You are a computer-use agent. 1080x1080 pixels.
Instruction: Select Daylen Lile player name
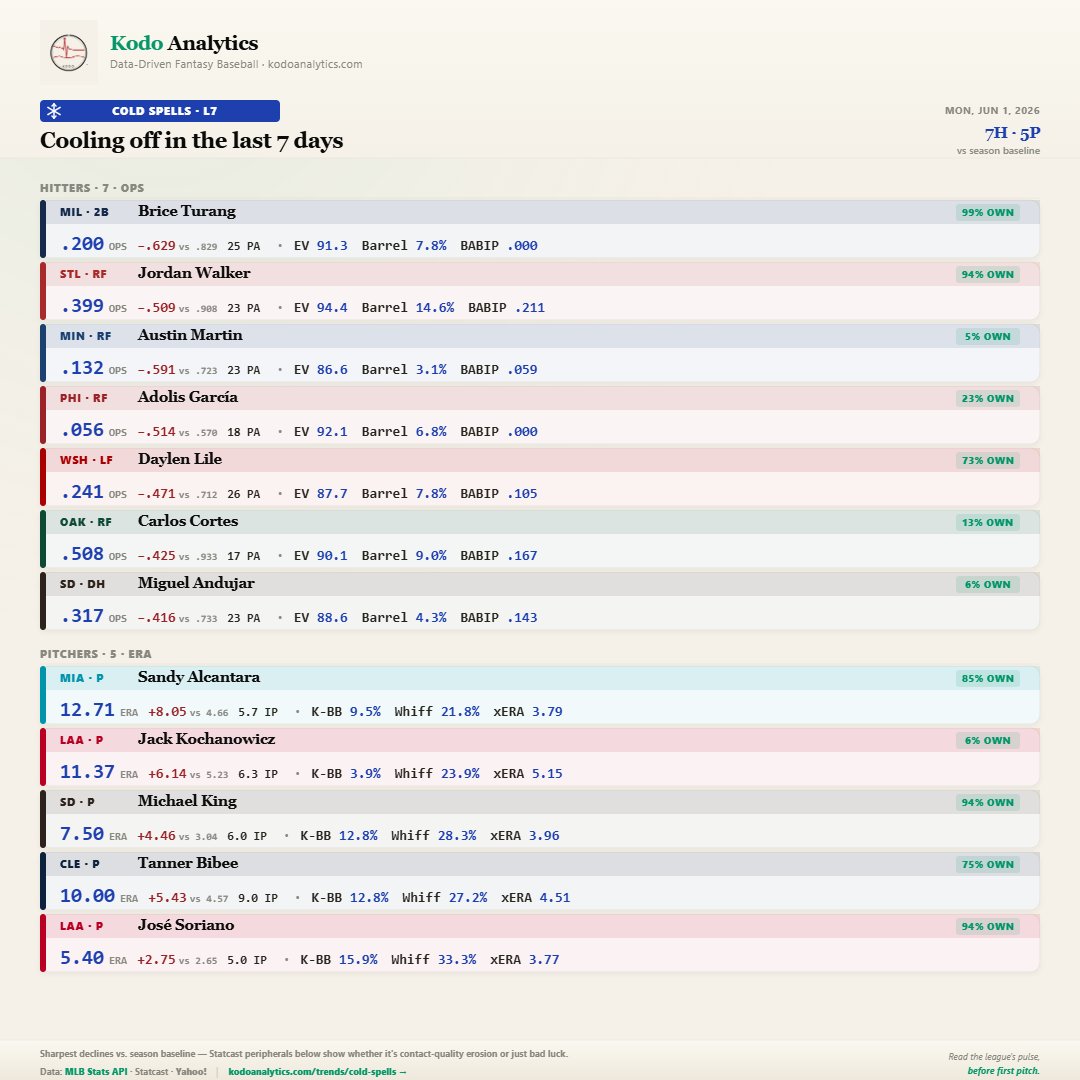180,459
